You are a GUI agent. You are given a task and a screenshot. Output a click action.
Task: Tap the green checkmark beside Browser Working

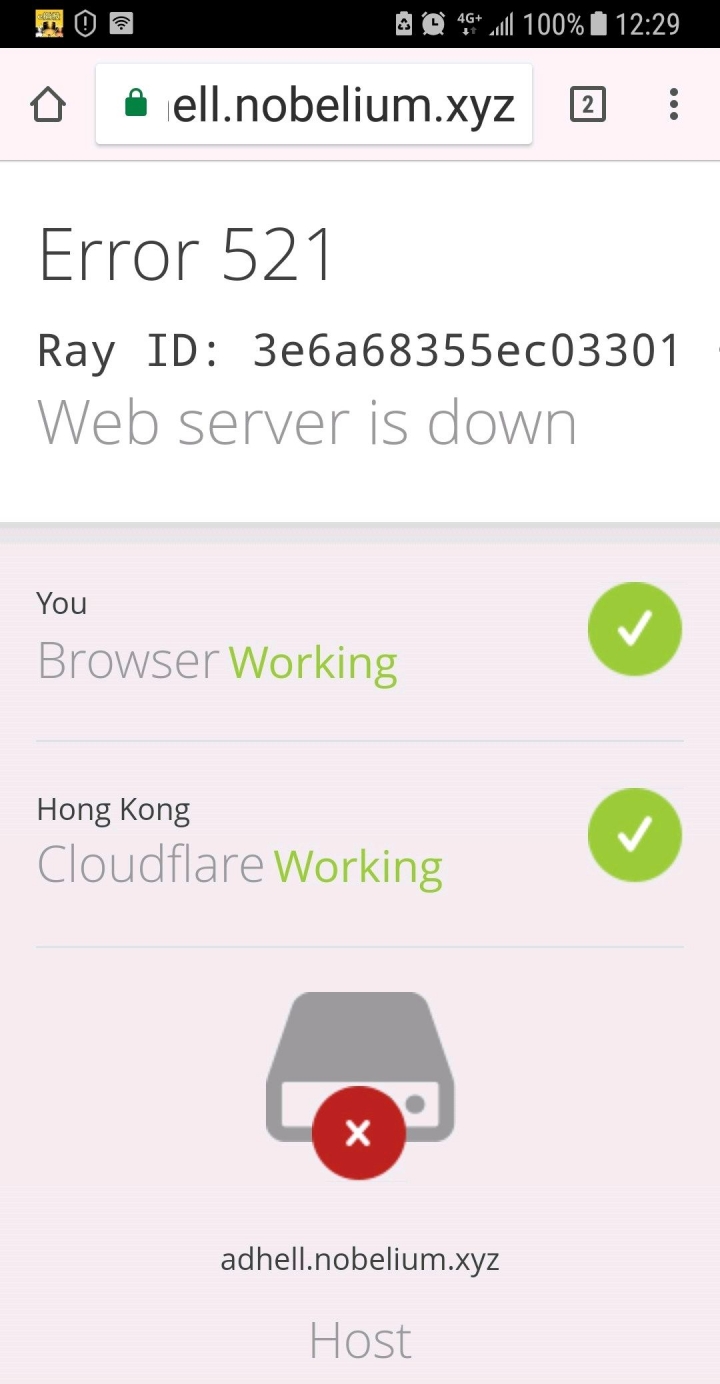[635, 629]
